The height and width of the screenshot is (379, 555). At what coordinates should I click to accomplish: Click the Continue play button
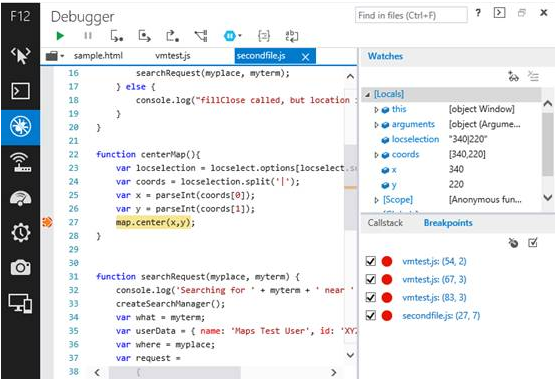tap(60, 36)
